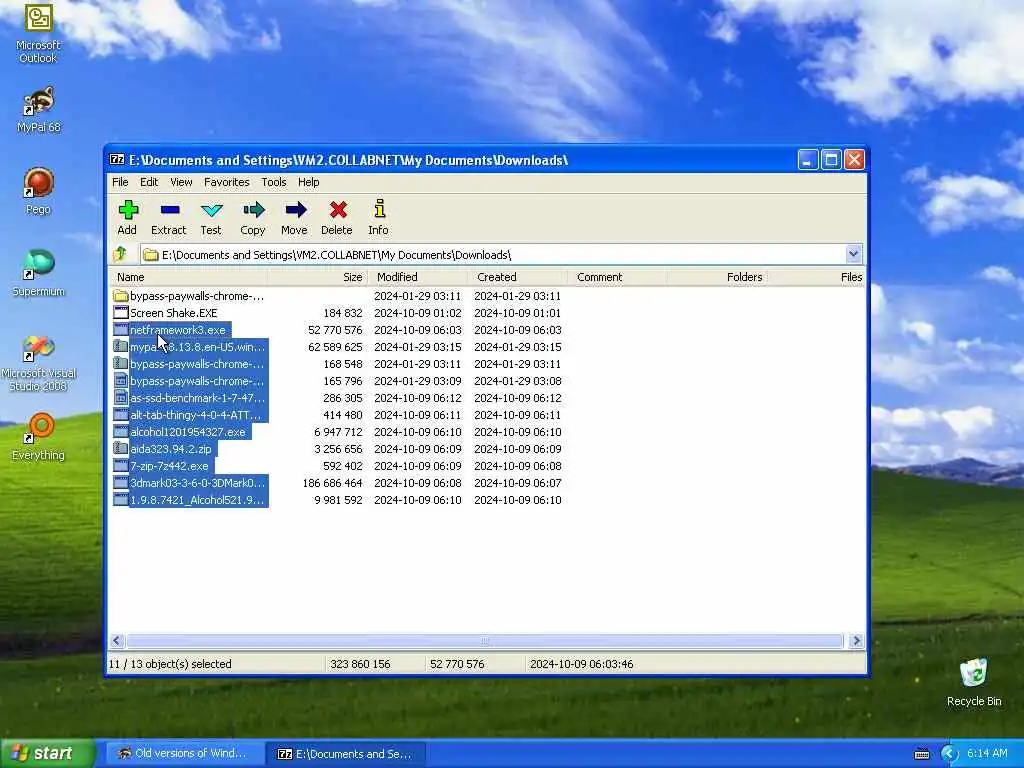Expand the address path dropdown
The width and height of the screenshot is (1024, 768).
(853, 254)
